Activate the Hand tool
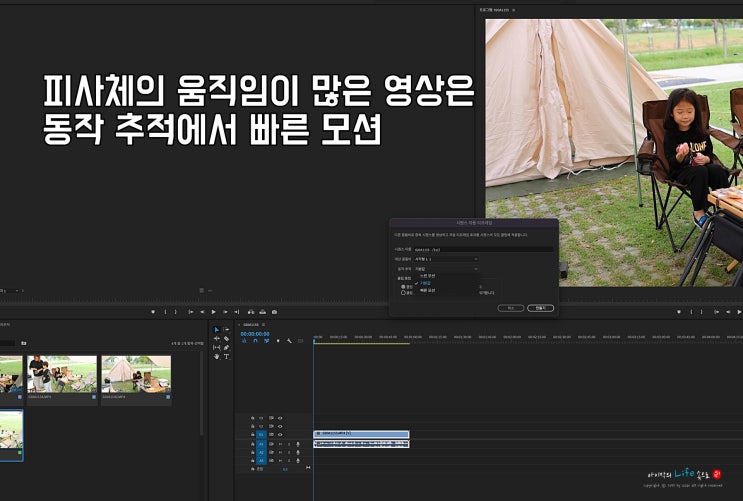This screenshot has width=743, height=501. point(217,356)
